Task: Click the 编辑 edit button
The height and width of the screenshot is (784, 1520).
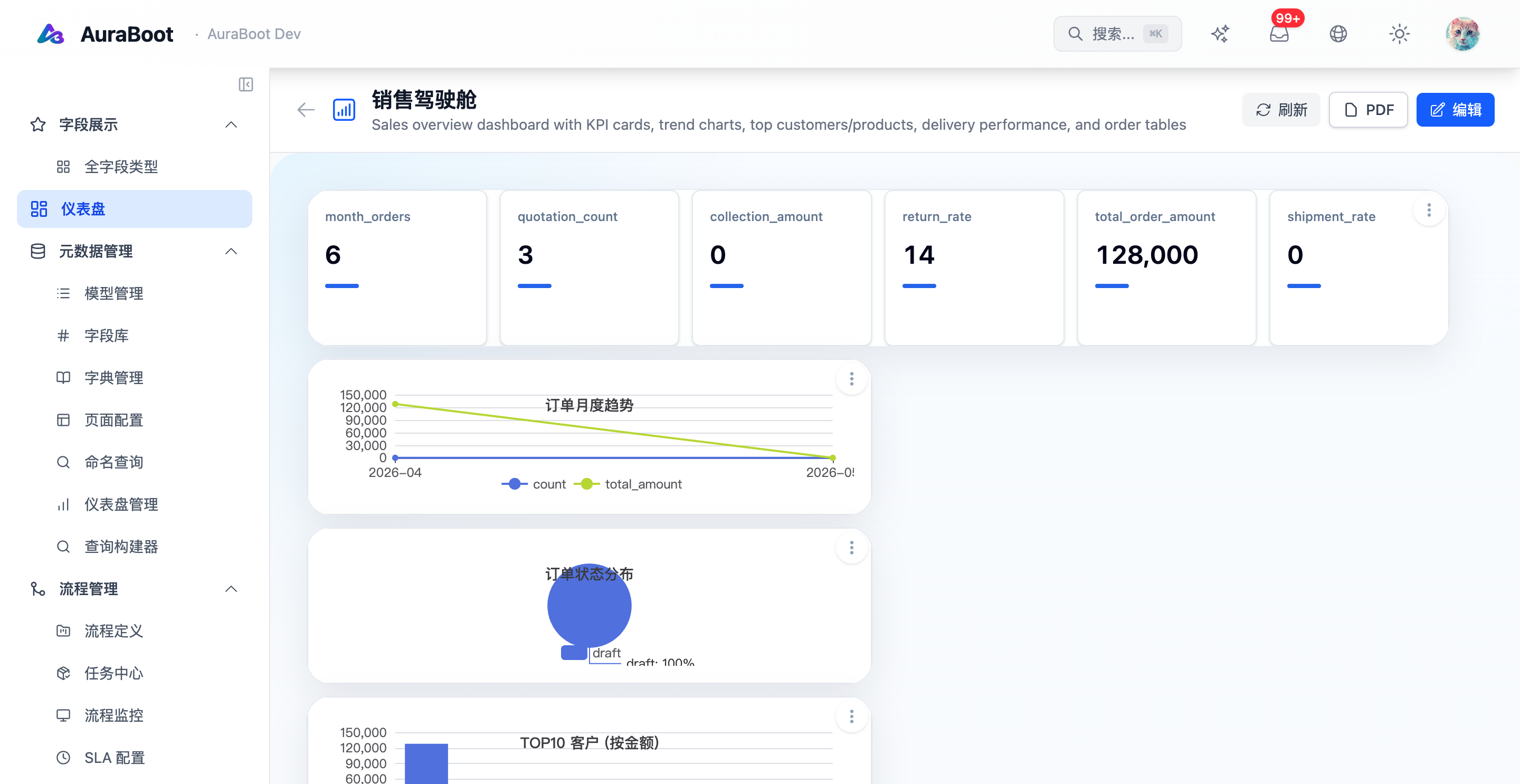Action: [x=1455, y=110]
